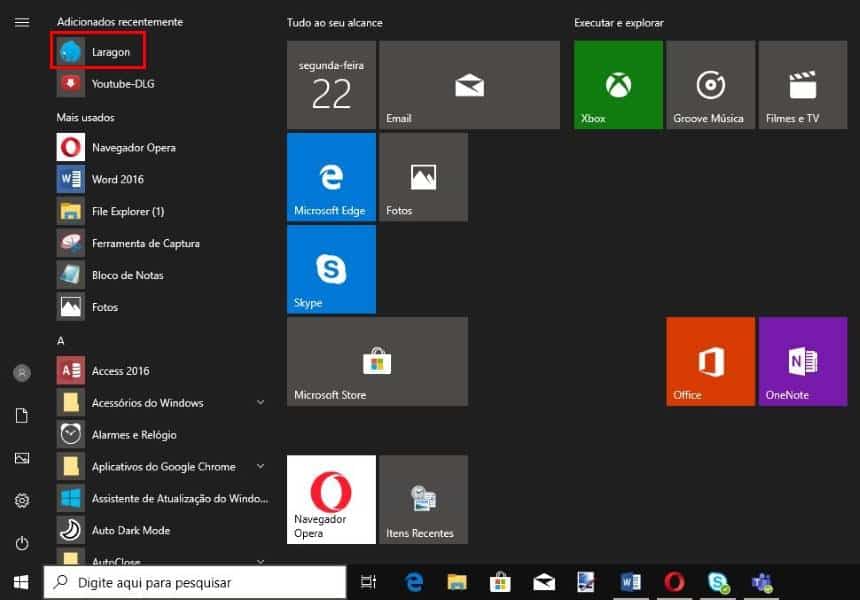Open the Filmes e TV tile
This screenshot has height=600, width=860.
tap(802, 85)
